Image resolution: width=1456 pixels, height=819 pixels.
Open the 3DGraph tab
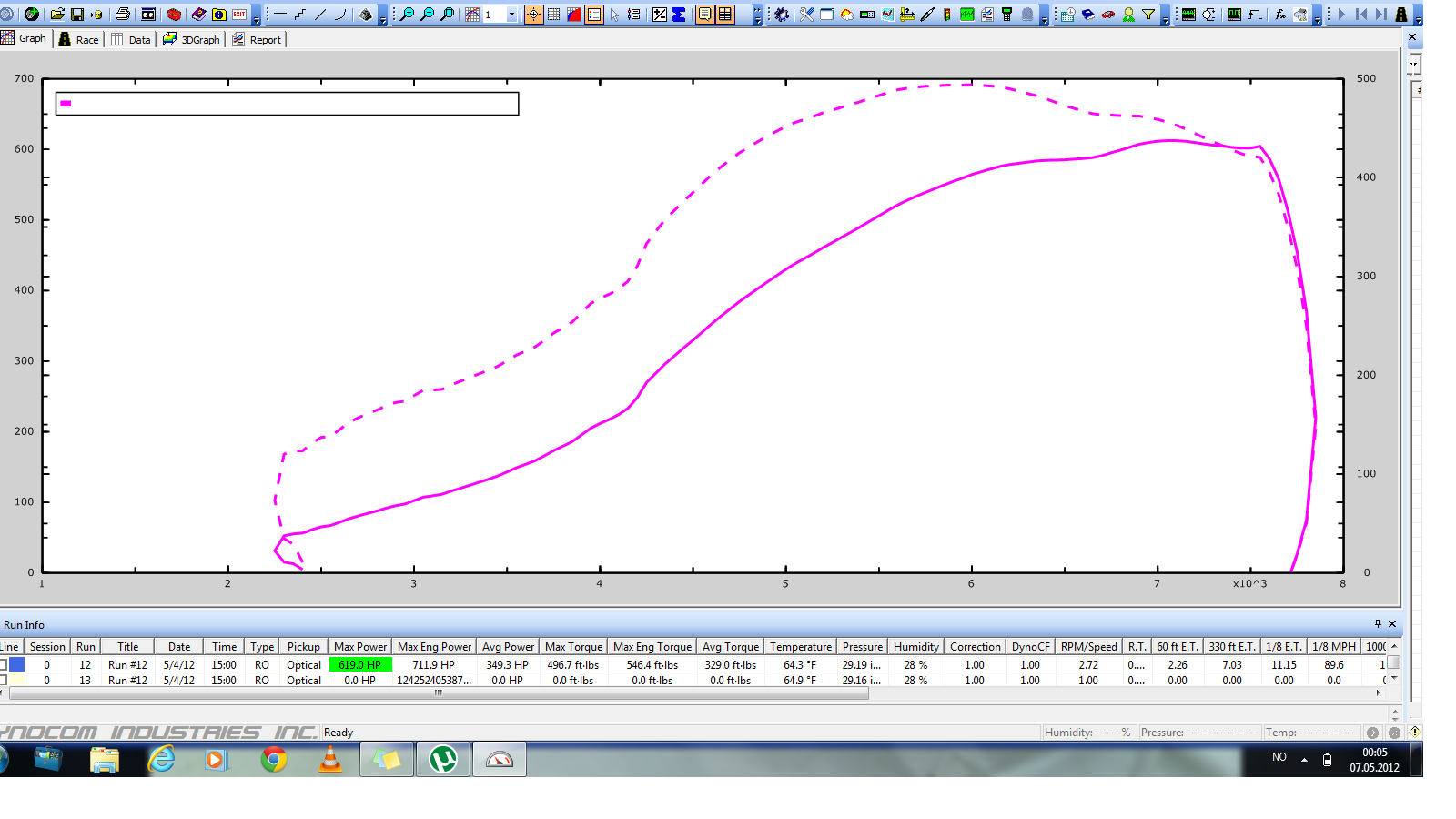point(191,39)
